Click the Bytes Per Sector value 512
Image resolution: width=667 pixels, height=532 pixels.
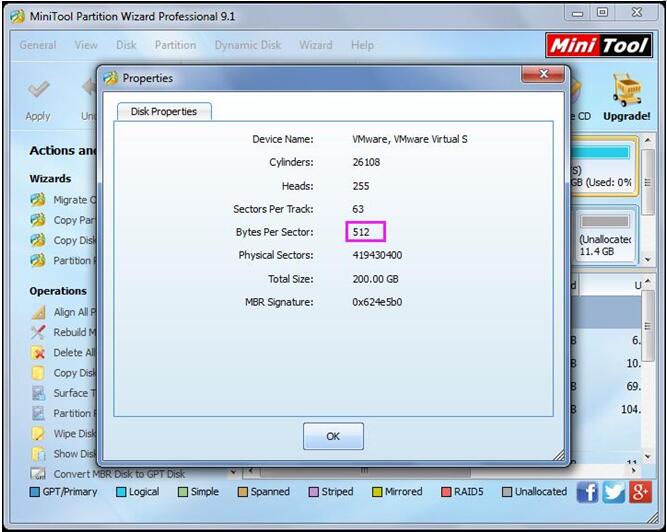click(x=361, y=232)
